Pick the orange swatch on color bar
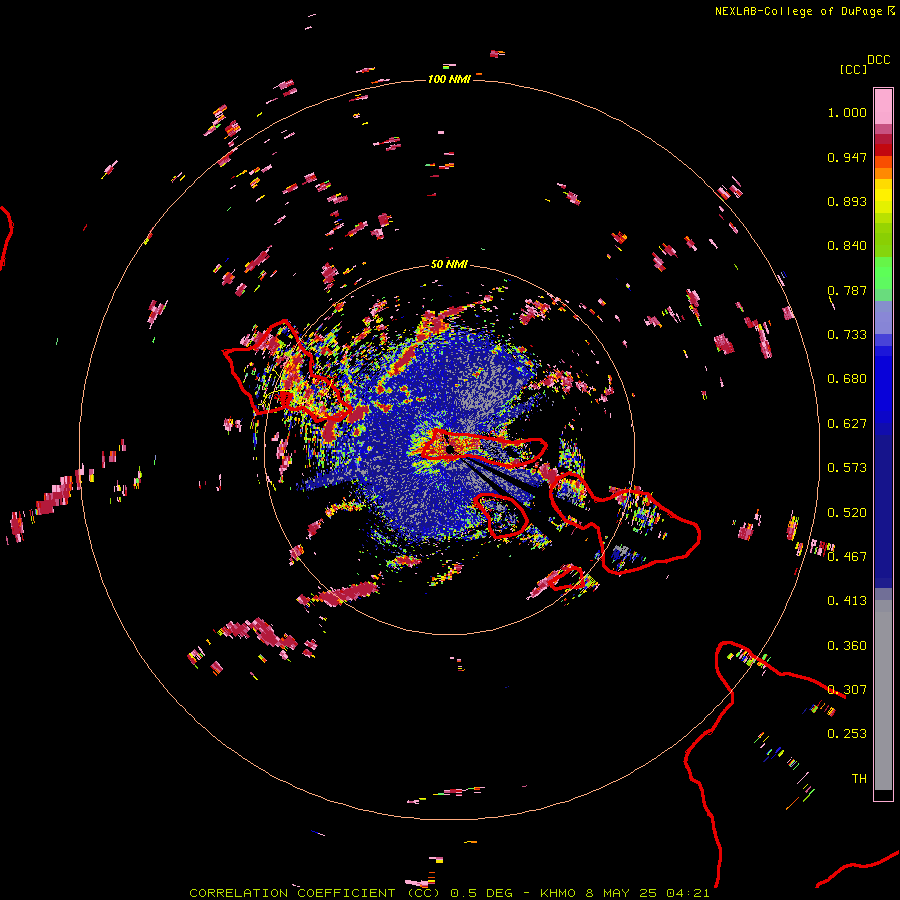The image size is (900, 900). [883, 173]
